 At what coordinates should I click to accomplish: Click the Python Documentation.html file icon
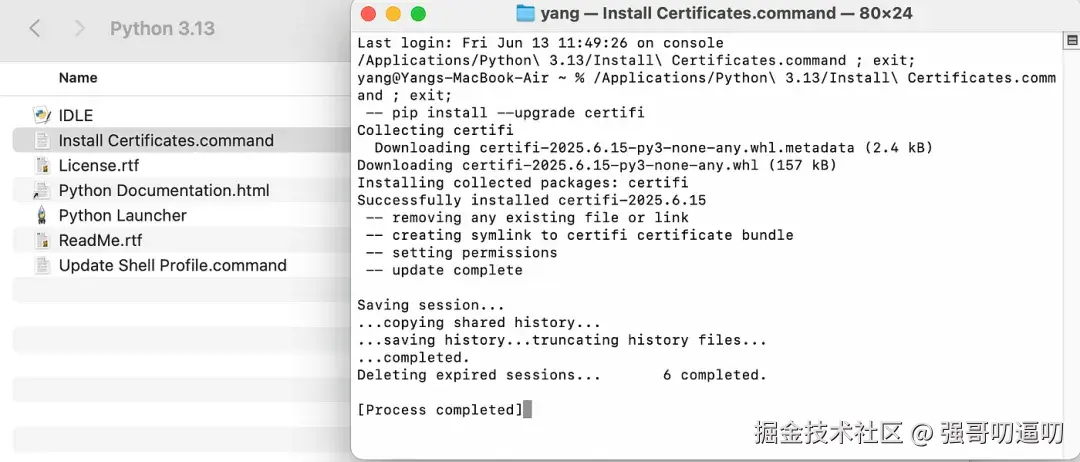pyautogui.click(x=42, y=191)
